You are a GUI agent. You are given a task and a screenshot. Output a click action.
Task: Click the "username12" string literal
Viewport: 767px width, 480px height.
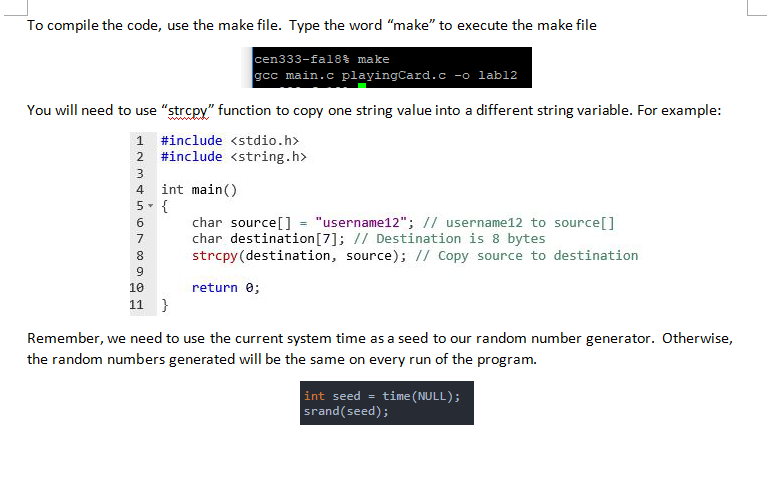point(361,223)
